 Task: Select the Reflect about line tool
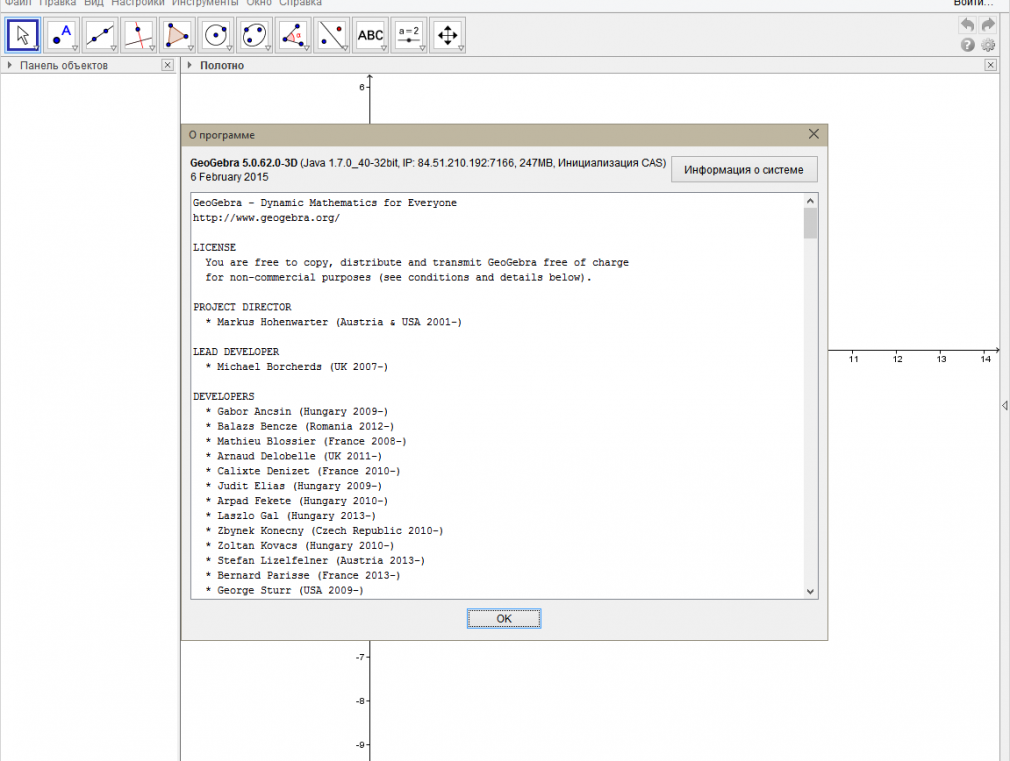(x=332, y=35)
